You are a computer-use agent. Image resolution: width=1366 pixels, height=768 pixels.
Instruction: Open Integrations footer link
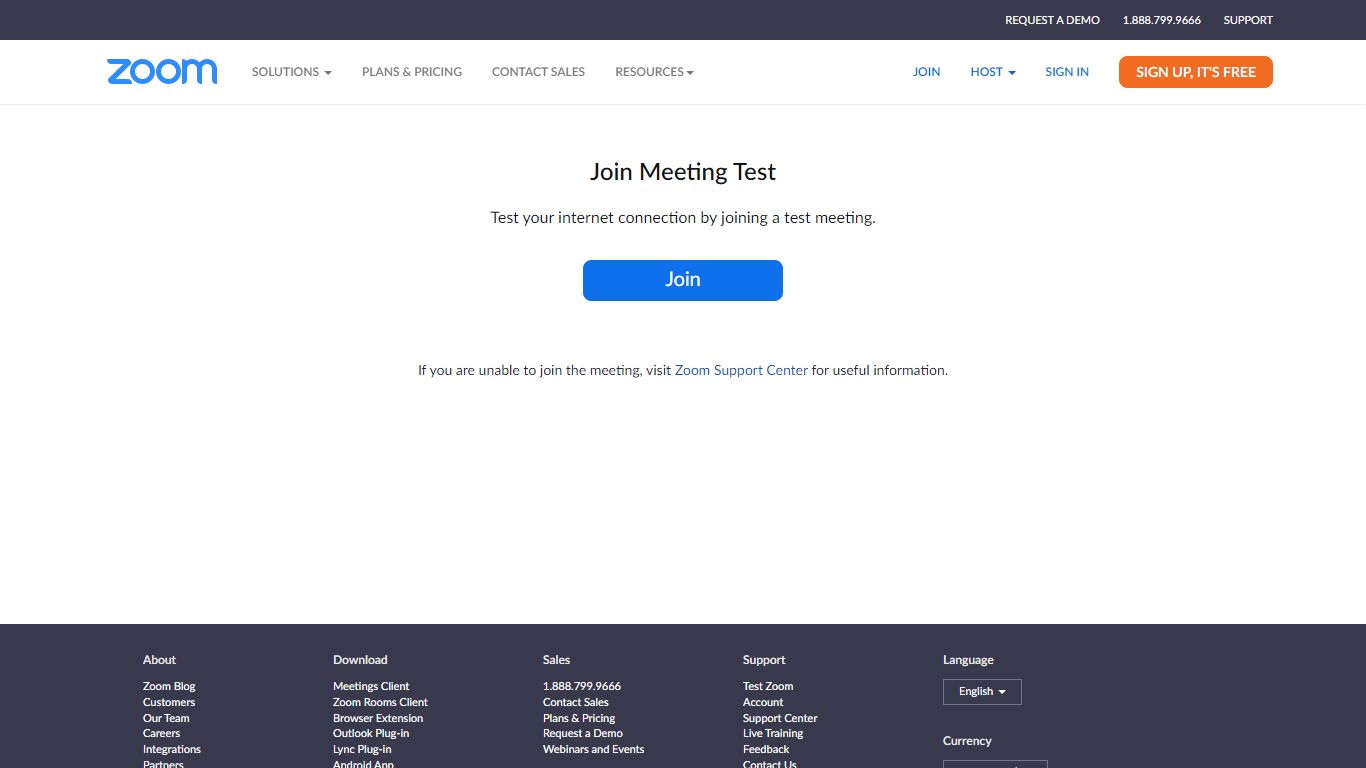172,749
